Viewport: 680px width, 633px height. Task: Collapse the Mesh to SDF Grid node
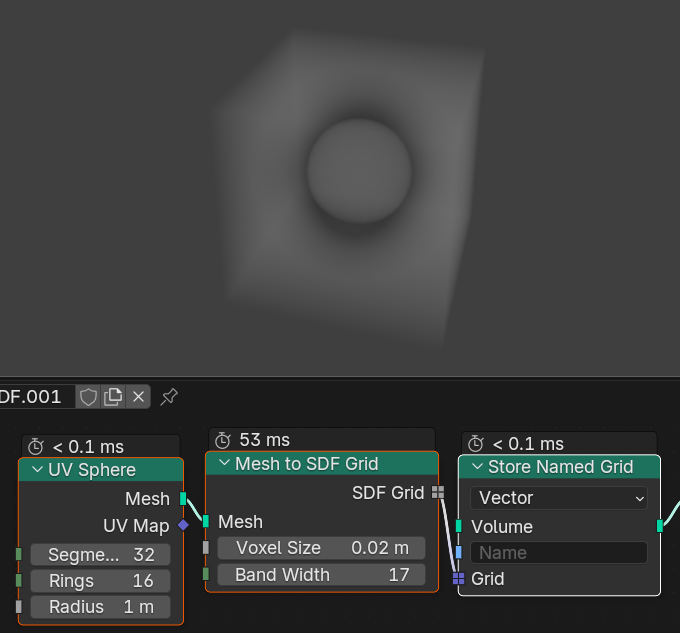pyautogui.click(x=224, y=464)
